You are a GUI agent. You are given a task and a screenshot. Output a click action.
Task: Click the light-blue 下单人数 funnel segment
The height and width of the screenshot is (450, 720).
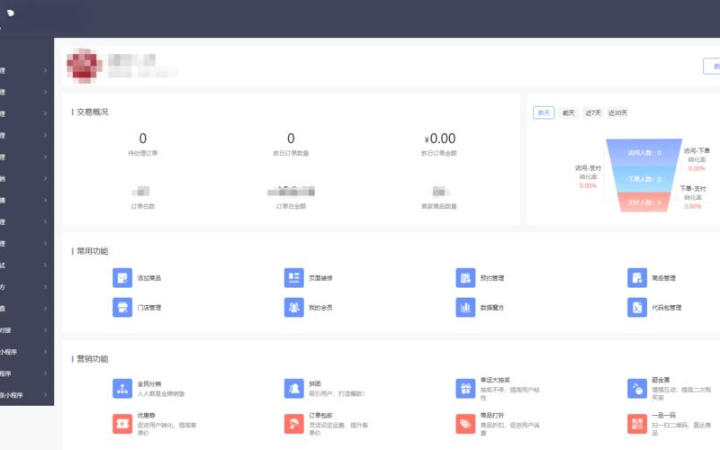[644, 179]
